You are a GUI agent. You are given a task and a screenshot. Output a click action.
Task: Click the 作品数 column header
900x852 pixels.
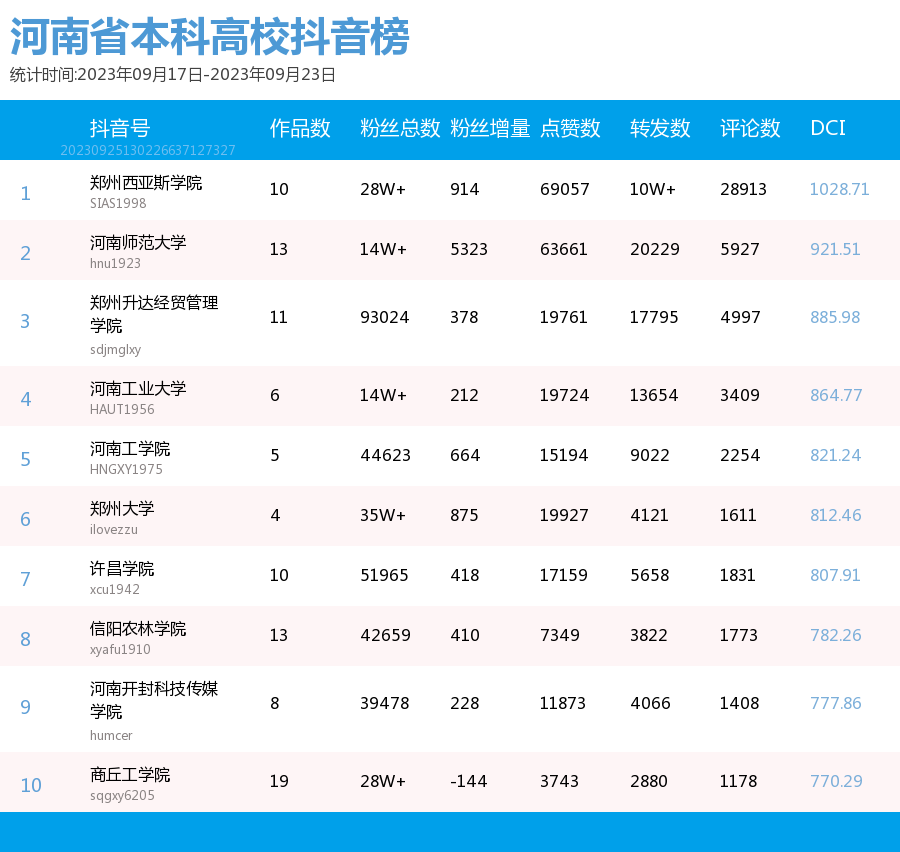click(300, 128)
